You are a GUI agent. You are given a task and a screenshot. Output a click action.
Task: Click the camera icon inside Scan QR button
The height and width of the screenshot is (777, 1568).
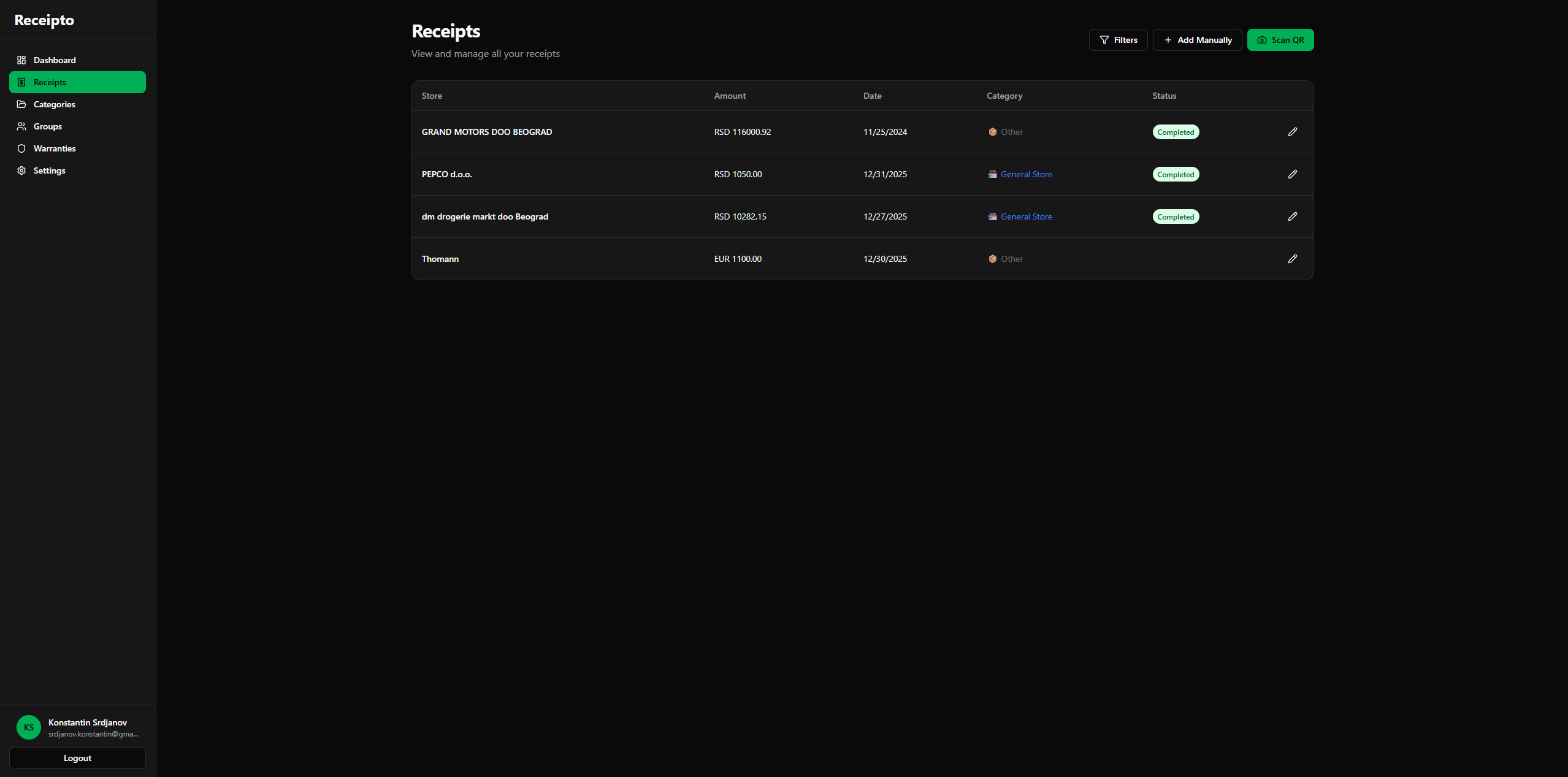tap(1262, 40)
